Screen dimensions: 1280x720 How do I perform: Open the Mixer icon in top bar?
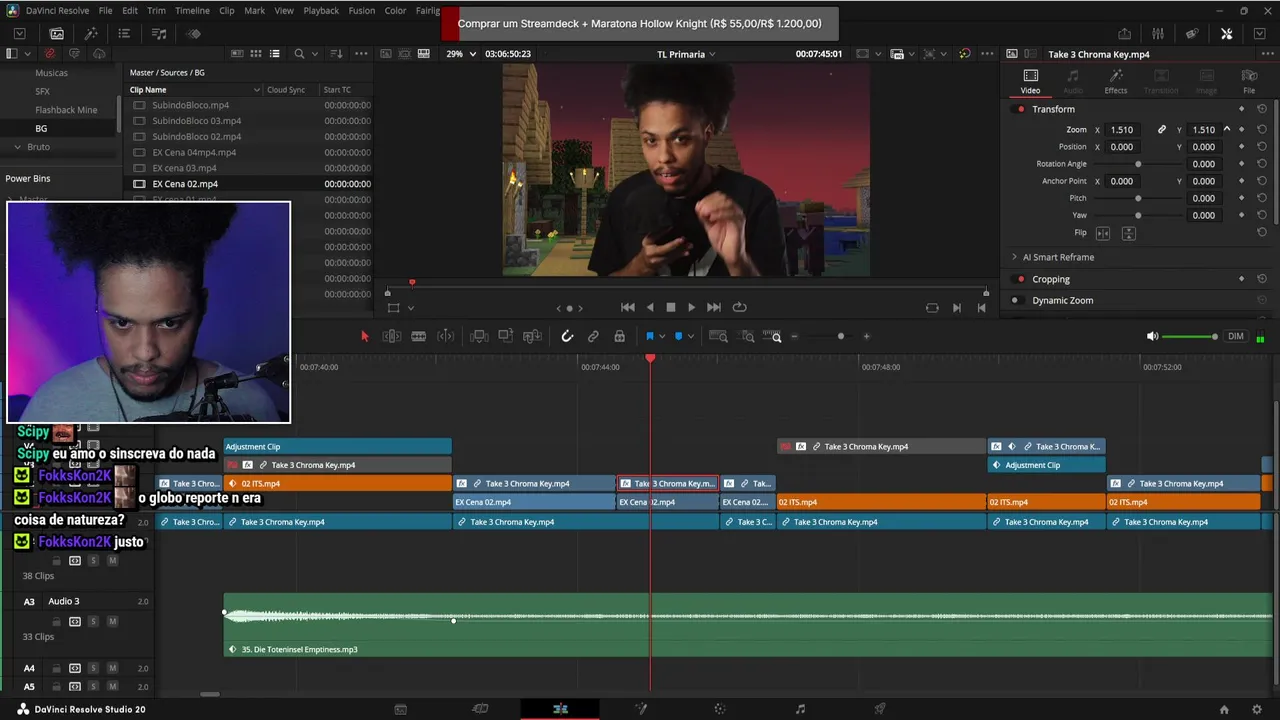click(x=1157, y=33)
